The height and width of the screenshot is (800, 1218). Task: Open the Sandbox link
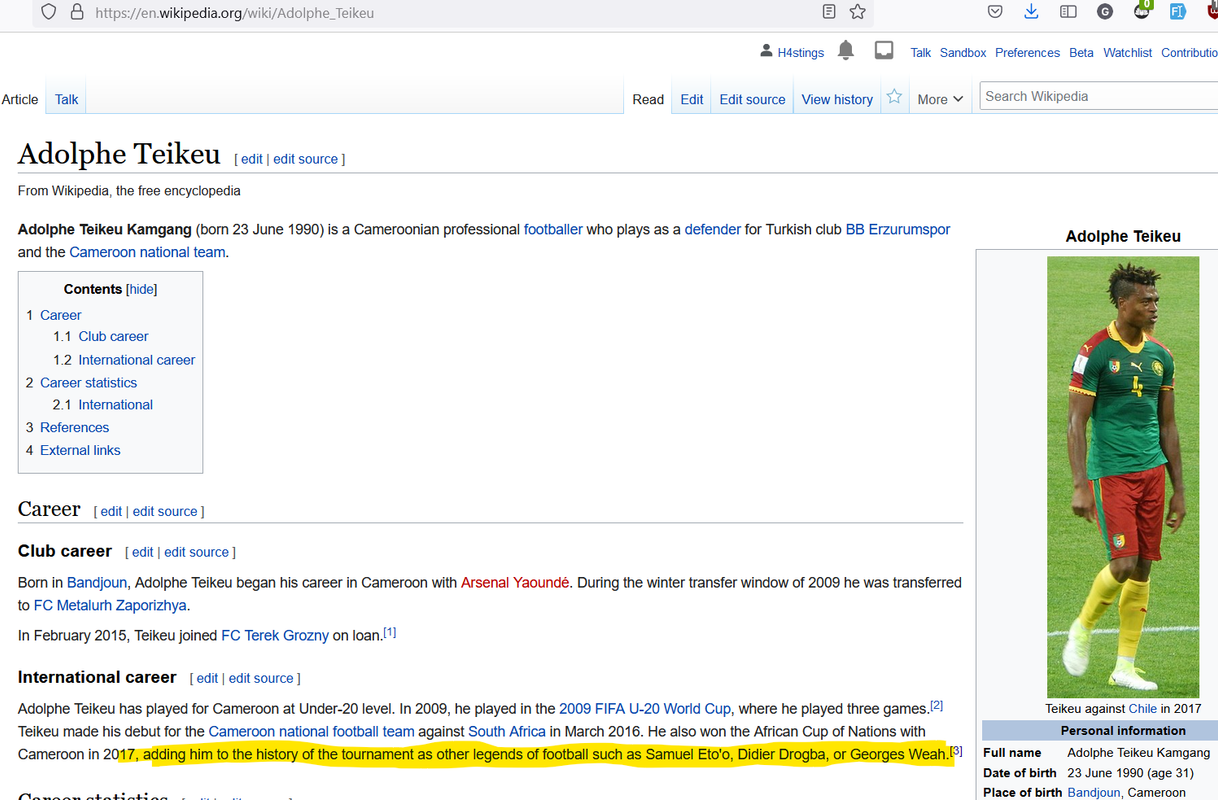pyautogui.click(x=963, y=53)
